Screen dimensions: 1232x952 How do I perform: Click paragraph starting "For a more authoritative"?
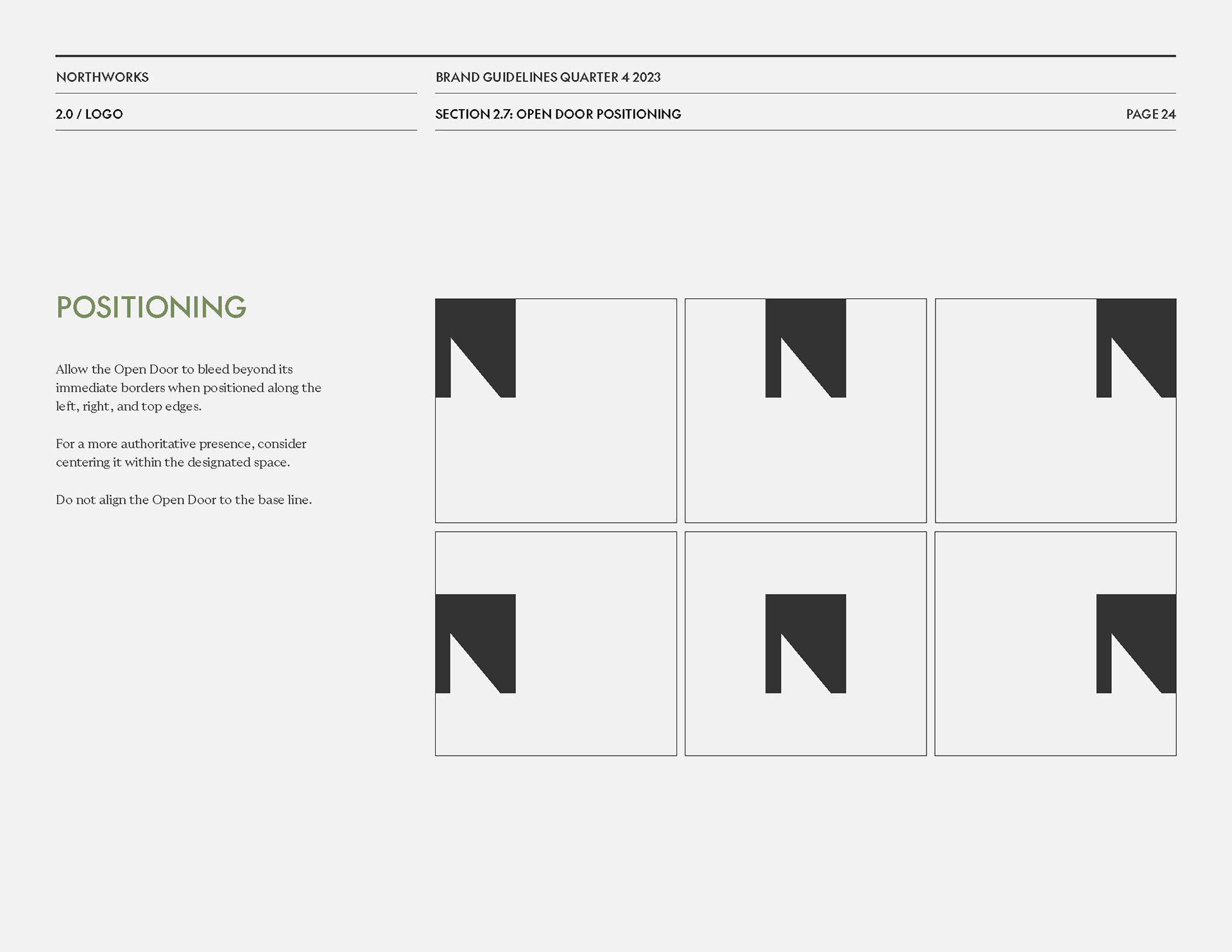[x=181, y=453]
